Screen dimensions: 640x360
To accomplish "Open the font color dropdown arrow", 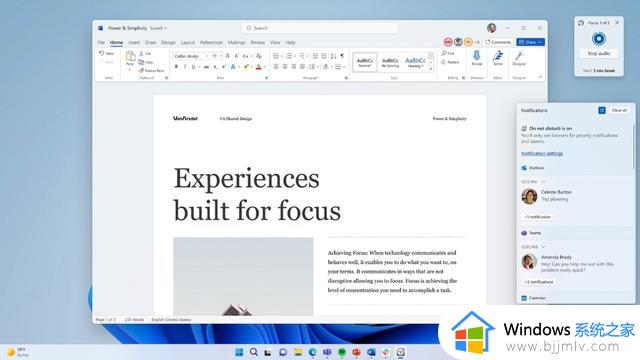I will (x=264, y=67).
